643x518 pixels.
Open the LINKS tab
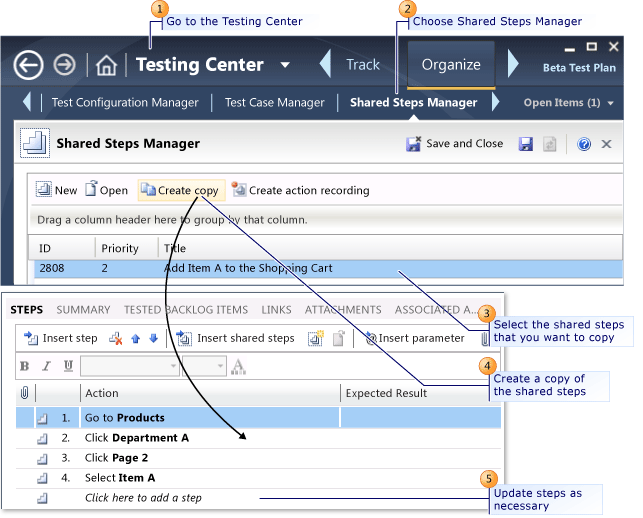(x=276, y=310)
